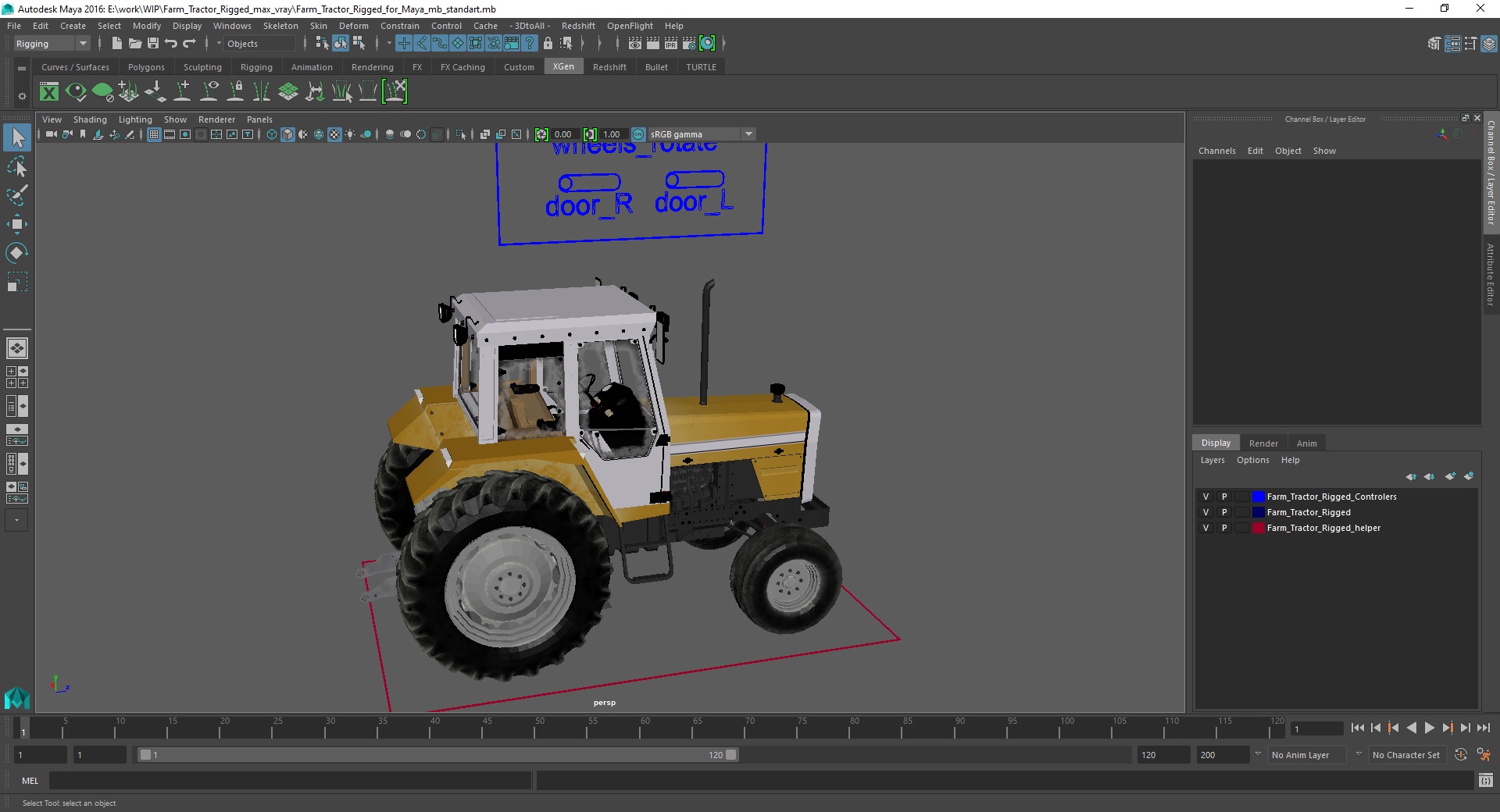Screen dimensions: 1500x812
Task: Click the Snap to Grids icon
Action: tap(404, 44)
